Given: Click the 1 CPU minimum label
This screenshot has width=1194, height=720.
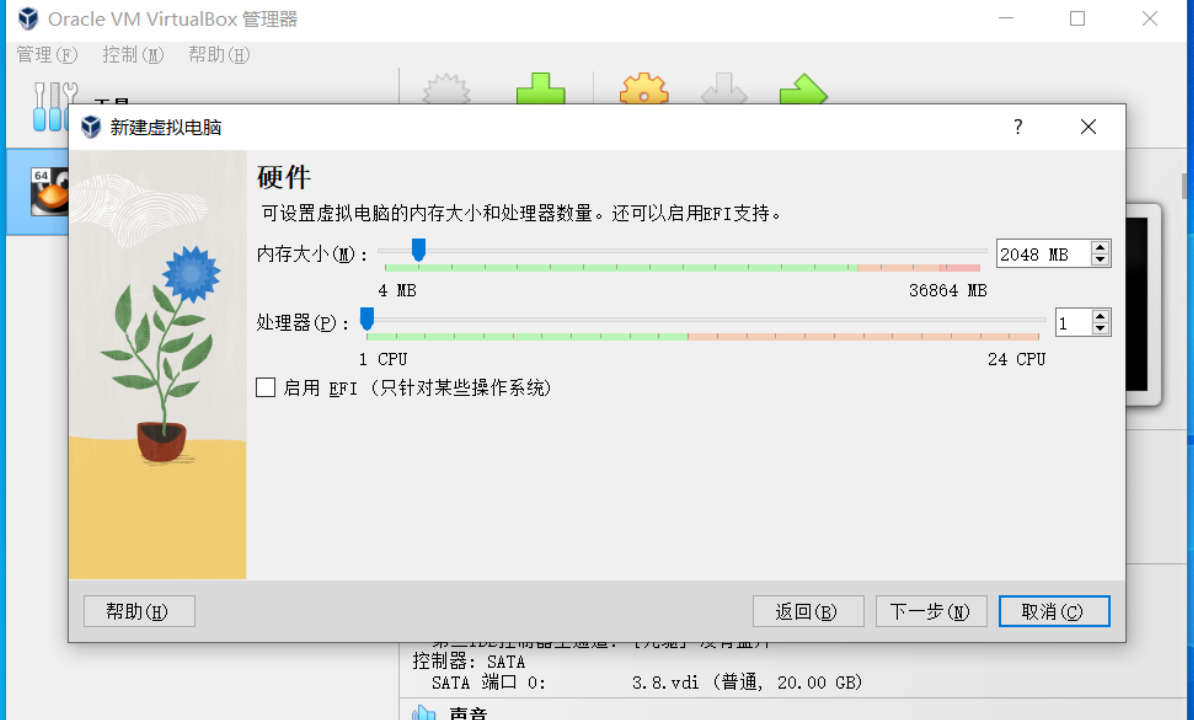Looking at the screenshot, I should pyautogui.click(x=383, y=359).
